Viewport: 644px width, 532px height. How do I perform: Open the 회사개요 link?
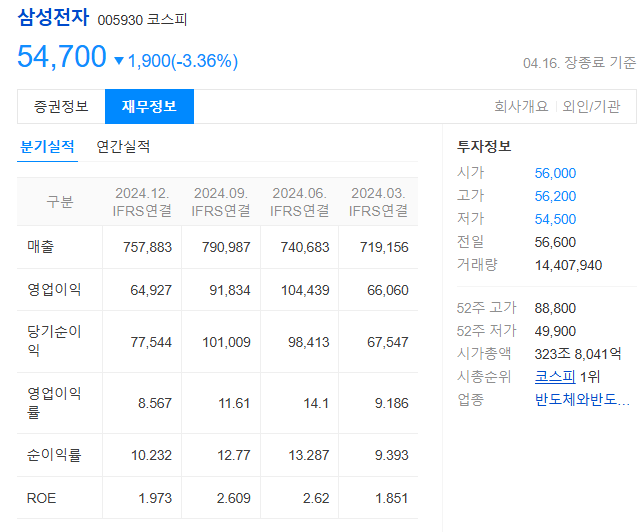pyautogui.click(x=521, y=106)
